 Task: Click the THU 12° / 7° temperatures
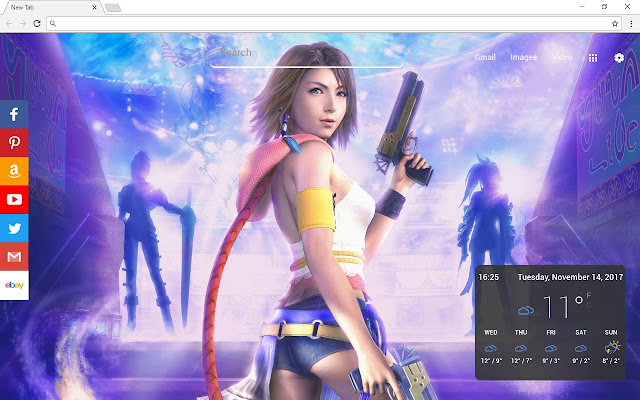pyautogui.click(x=521, y=361)
